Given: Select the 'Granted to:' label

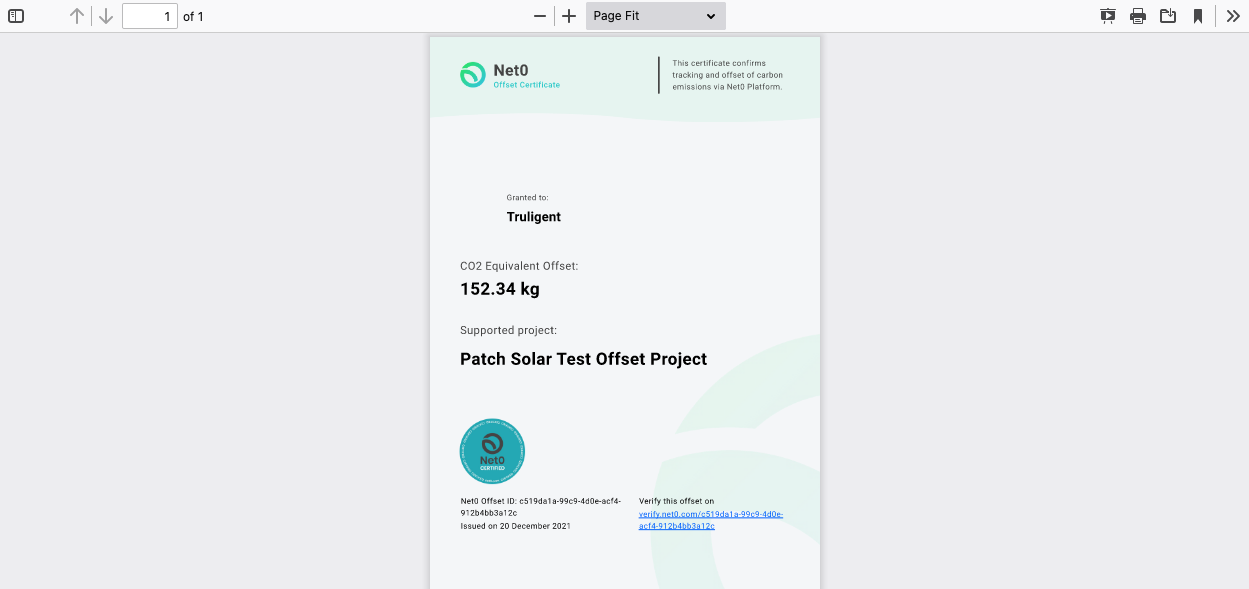Looking at the screenshot, I should (528, 198).
